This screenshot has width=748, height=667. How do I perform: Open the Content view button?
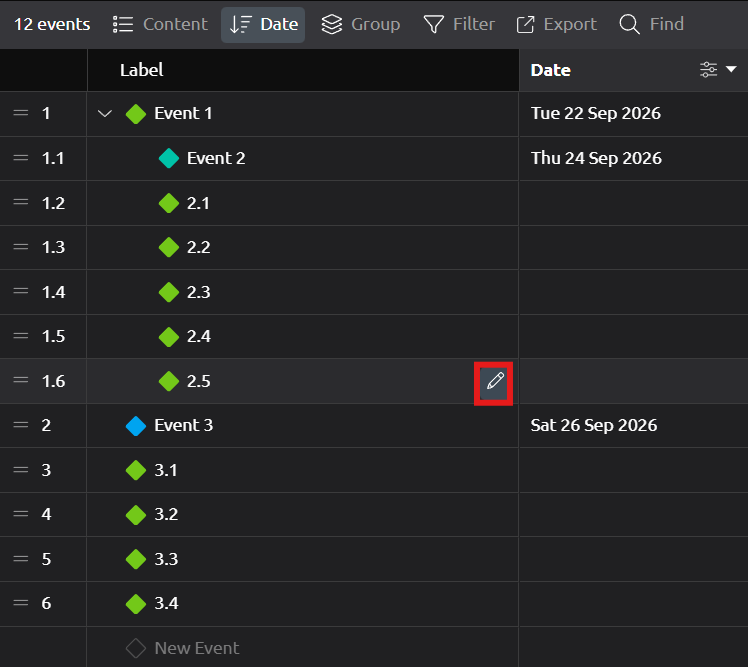click(160, 24)
